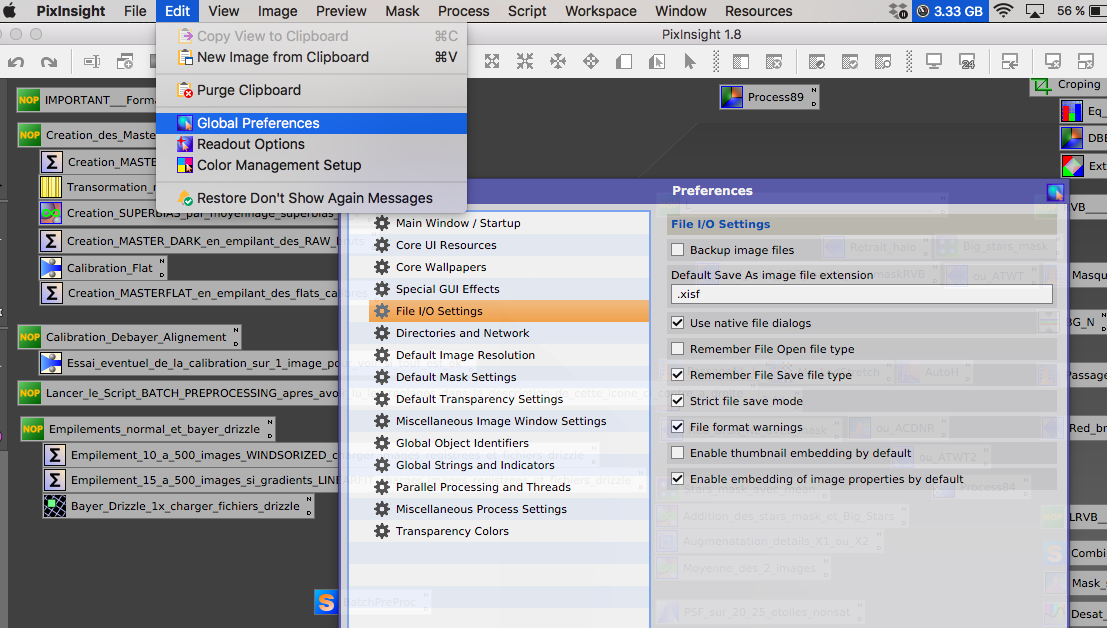
Task: Select the Calibration_Flat process icon
Action: tap(51, 268)
